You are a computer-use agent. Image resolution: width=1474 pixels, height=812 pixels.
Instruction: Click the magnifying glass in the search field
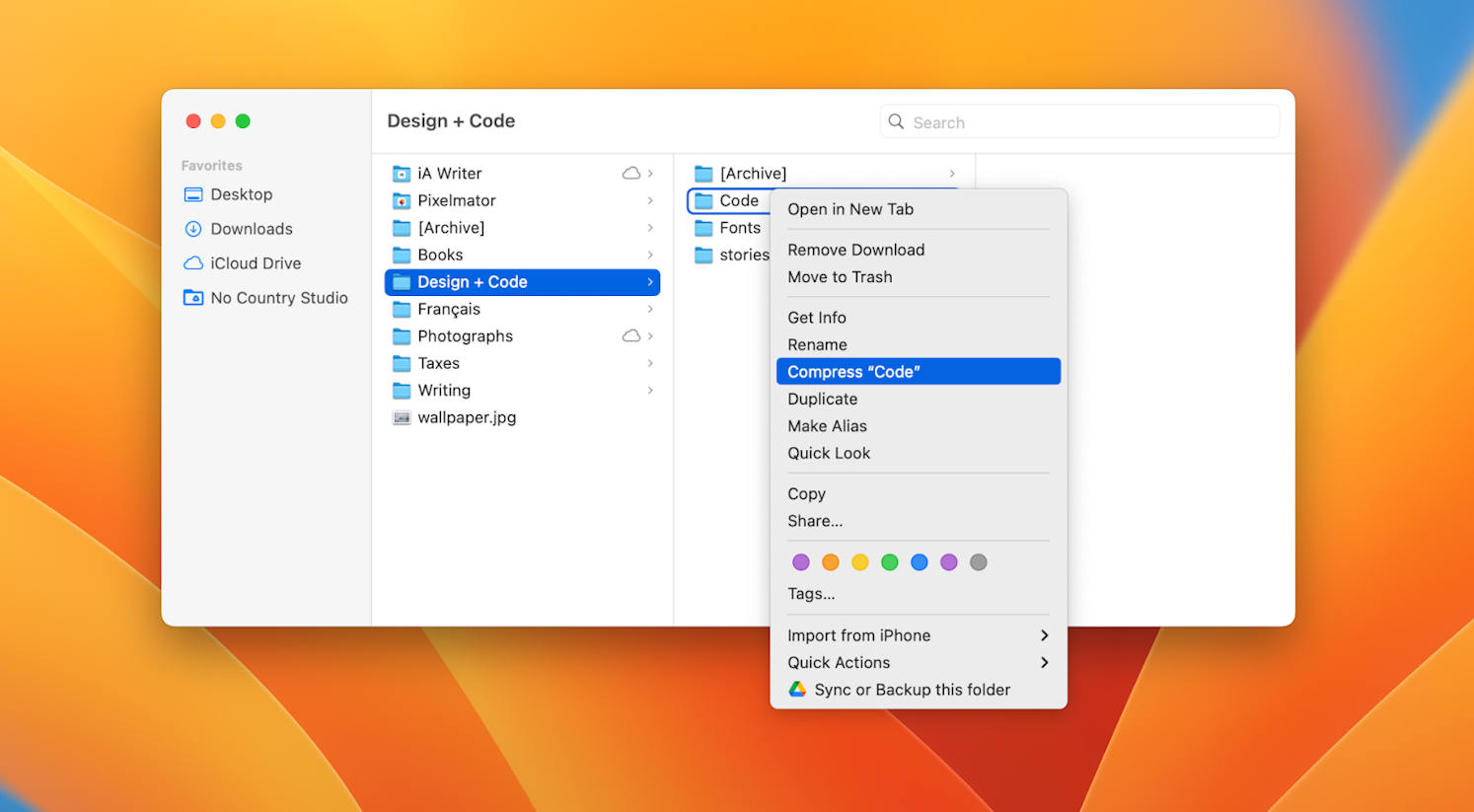coord(896,121)
